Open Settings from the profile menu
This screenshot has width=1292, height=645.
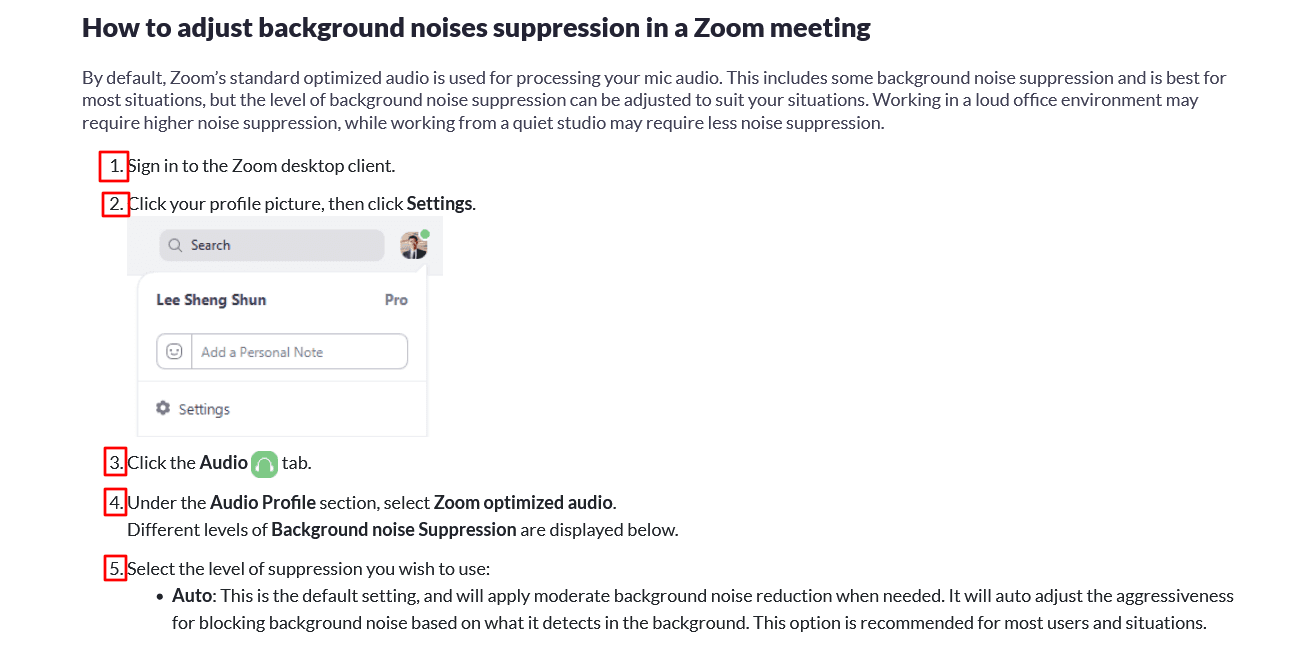tap(204, 409)
